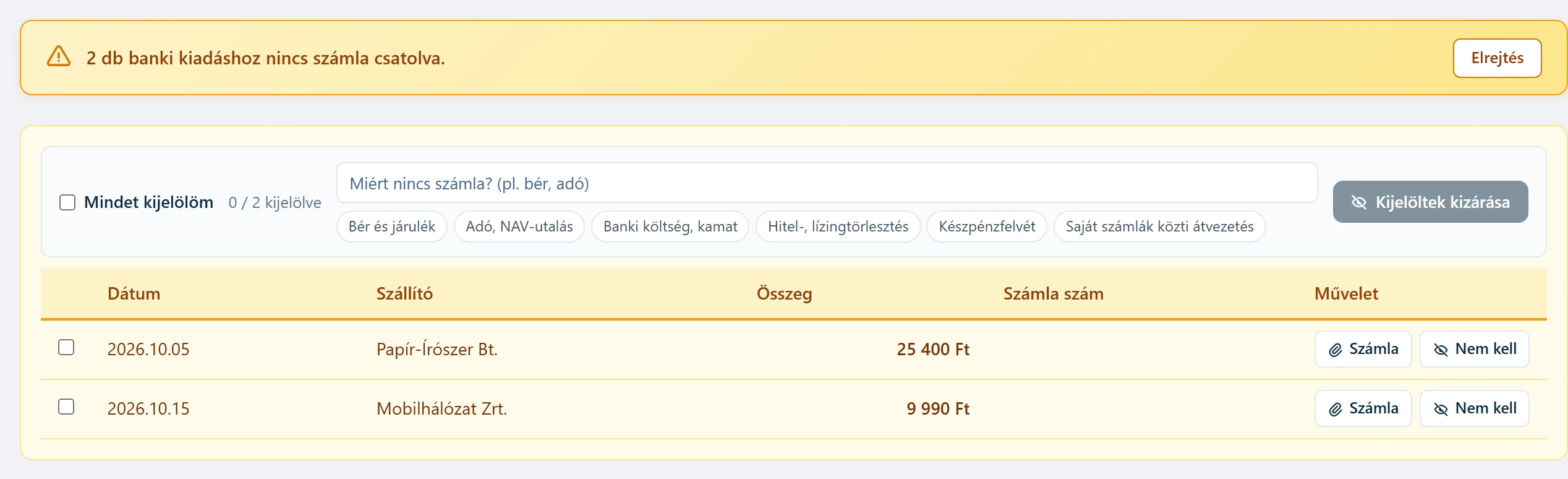The height and width of the screenshot is (479, 1568).
Task: Focus the Miért nincs számla? reason field
Action: tap(827, 183)
